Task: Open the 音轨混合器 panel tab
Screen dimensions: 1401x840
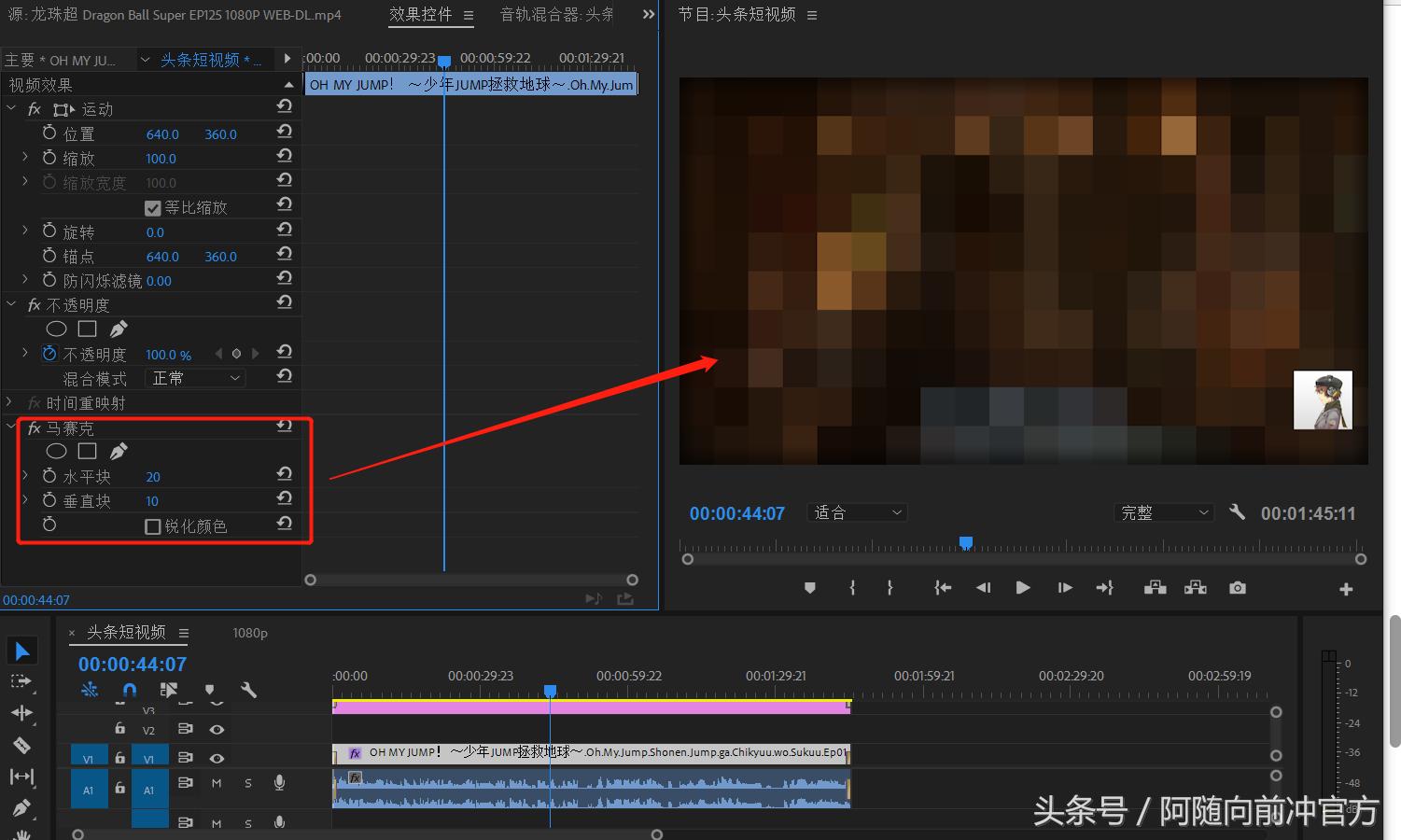Action: [556, 14]
